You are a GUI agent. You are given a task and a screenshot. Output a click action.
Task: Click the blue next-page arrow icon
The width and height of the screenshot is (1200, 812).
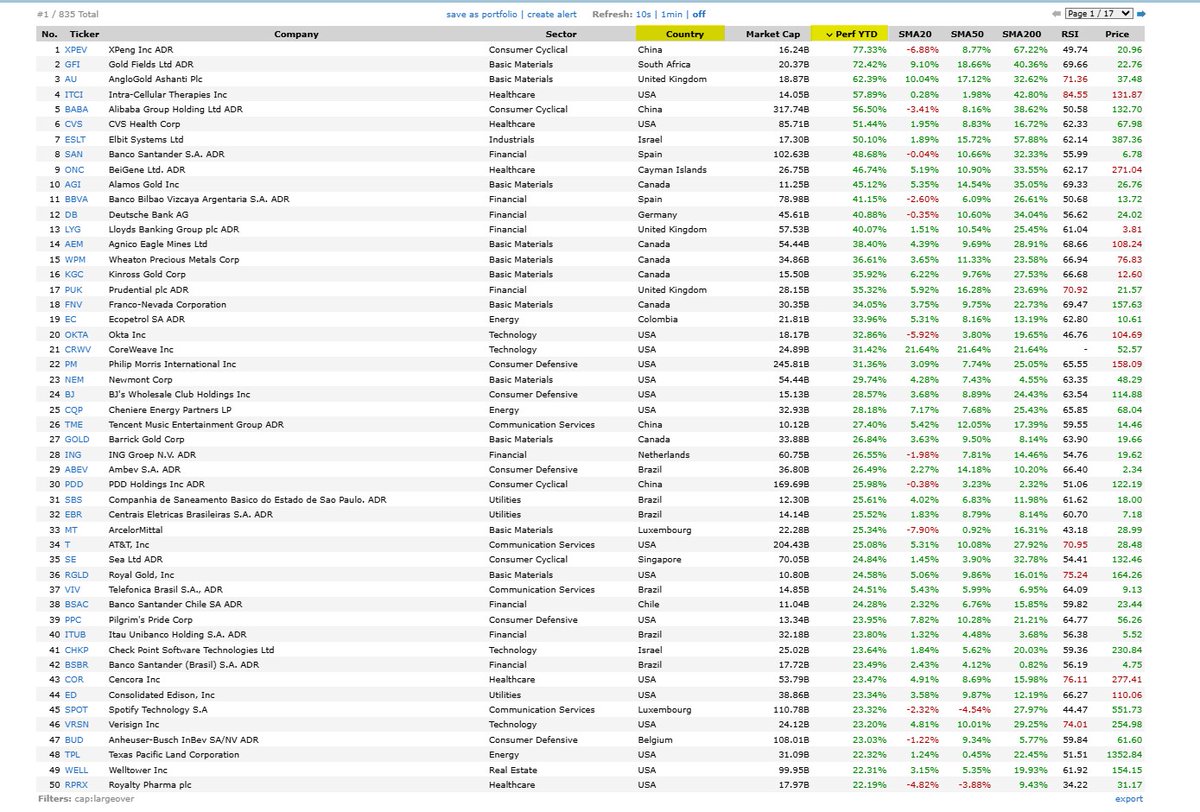point(1141,13)
